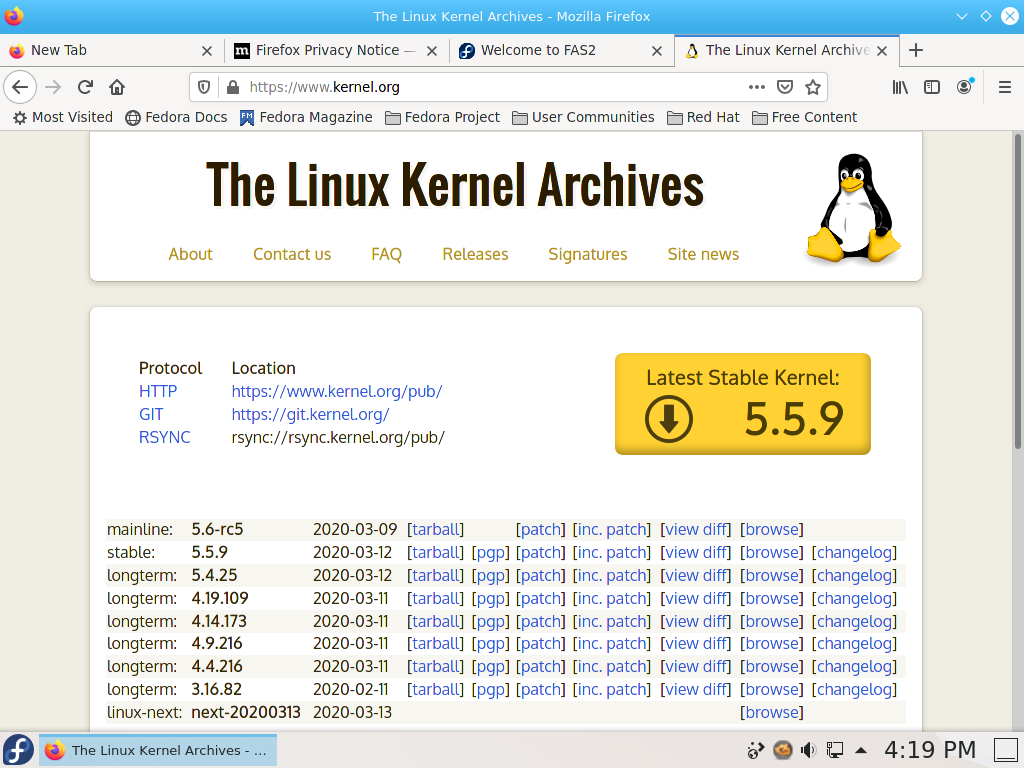View diff for longterm 4.14.173
This screenshot has height=768, width=1024.
(x=696, y=621)
